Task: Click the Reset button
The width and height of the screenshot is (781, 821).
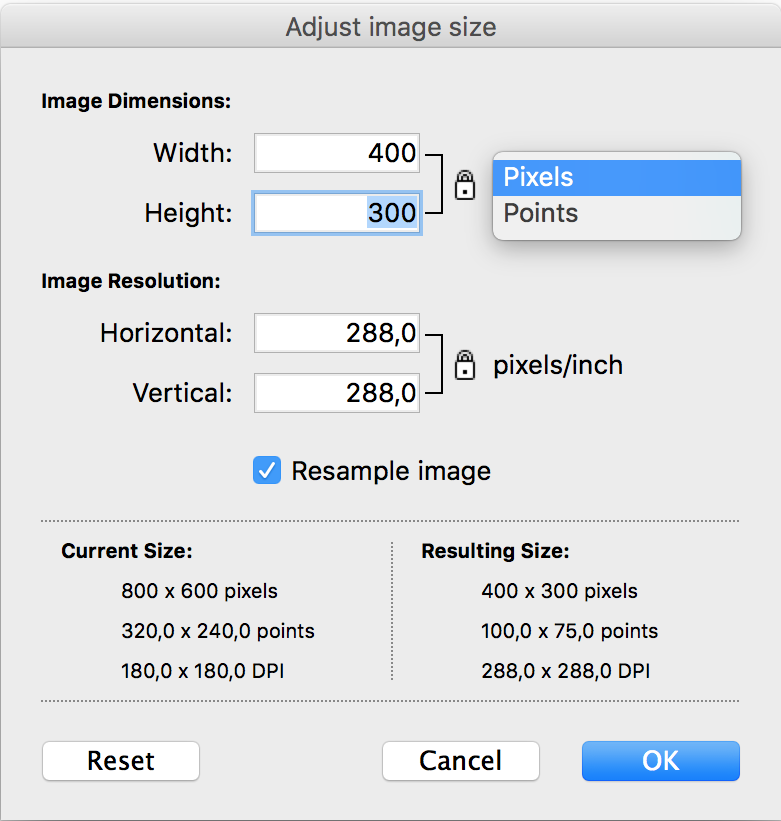Action: (121, 761)
